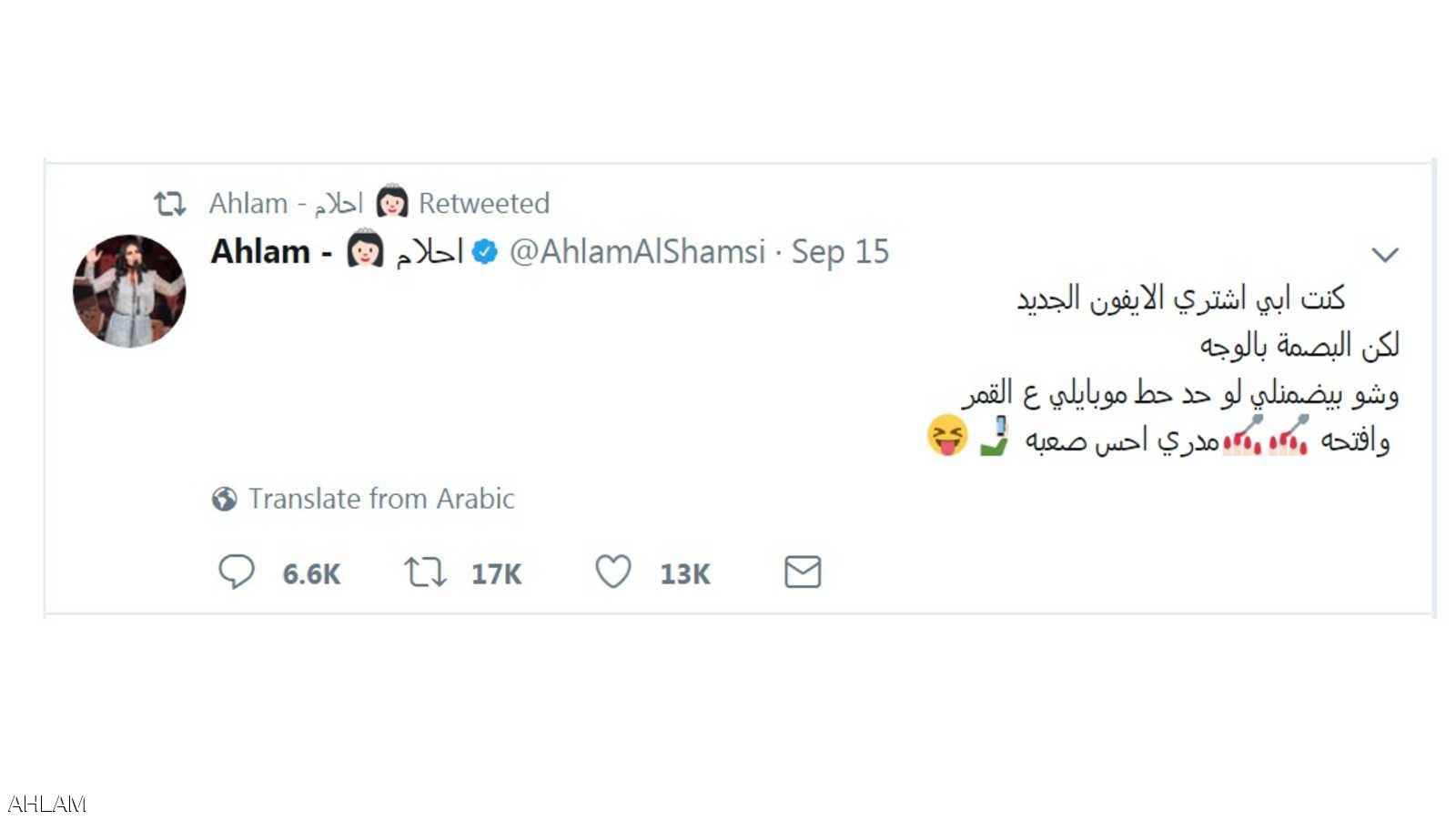Image resolution: width=1456 pixels, height=820 pixels.
Task: Click the bold Ahlam display name
Action: pos(261,252)
